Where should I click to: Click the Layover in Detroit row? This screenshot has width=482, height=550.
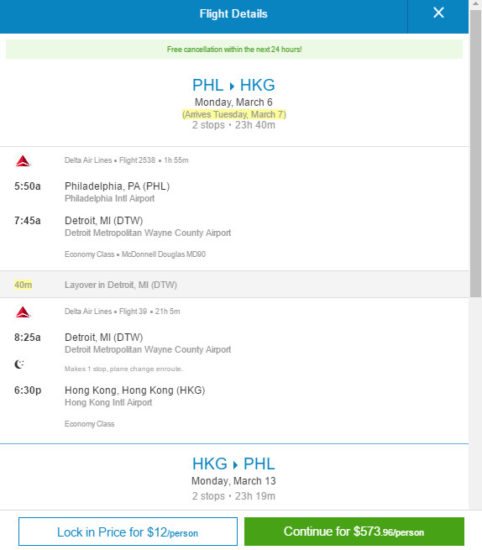click(x=234, y=284)
